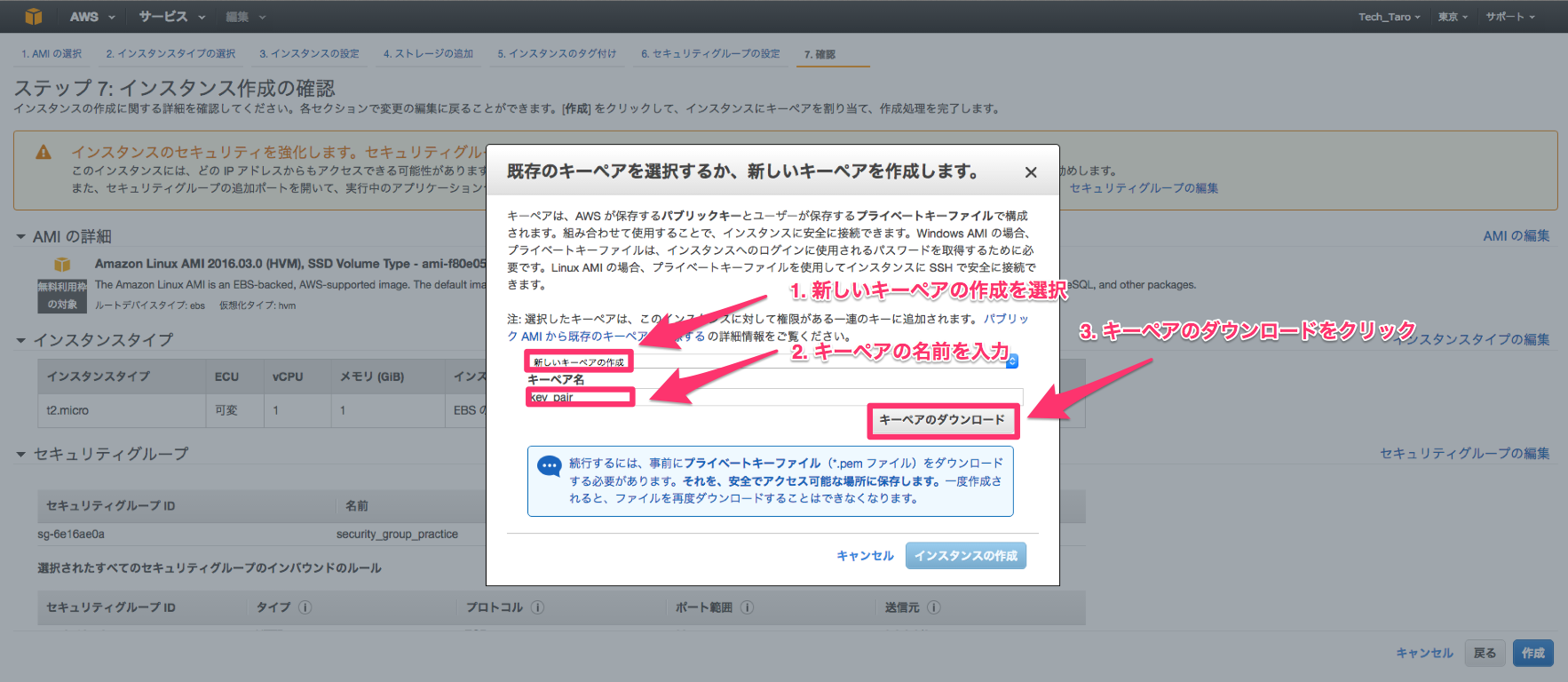Select the security_group_practice name cell
Image resolution: width=1568 pixels, height=682 pixels.
pos(397,534)
